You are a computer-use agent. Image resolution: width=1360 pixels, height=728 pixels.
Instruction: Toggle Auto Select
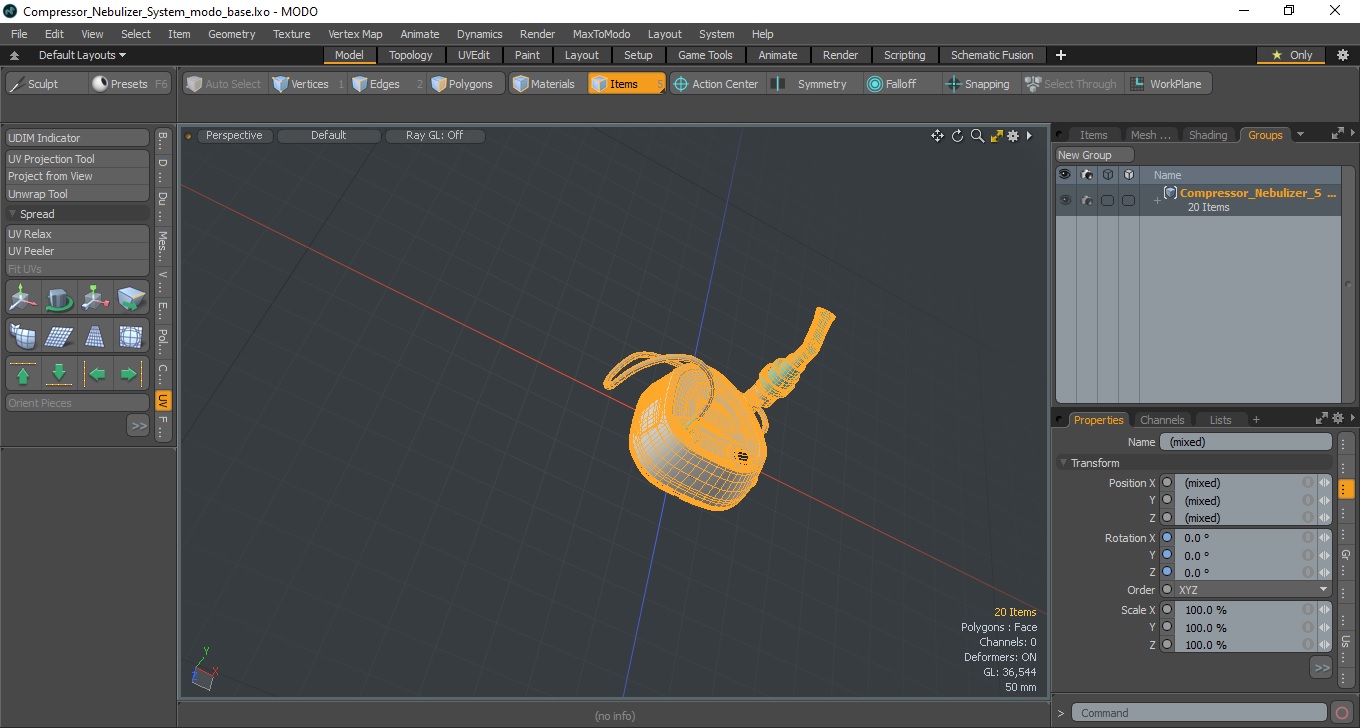[223, 84]
